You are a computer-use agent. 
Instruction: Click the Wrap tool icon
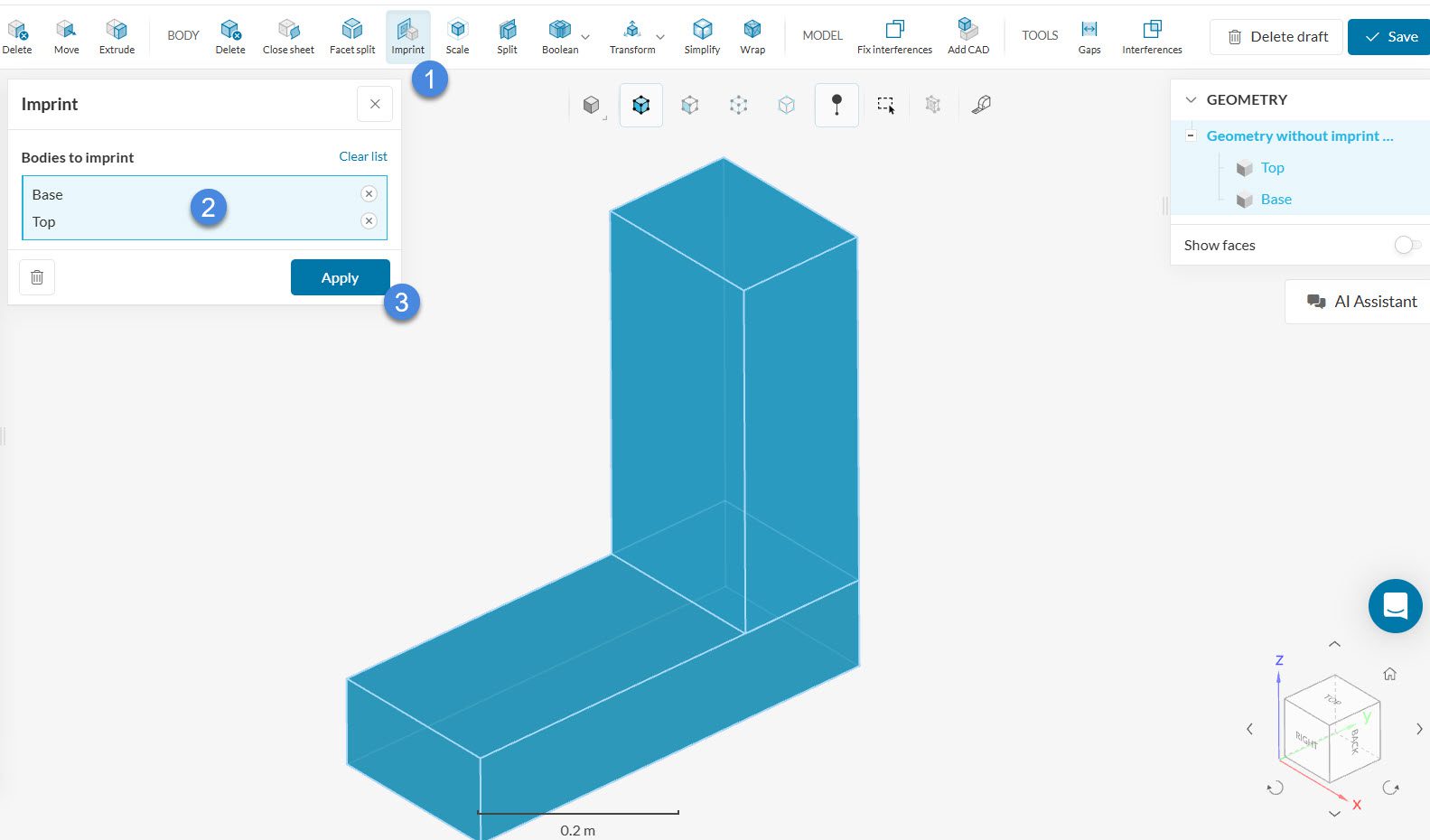point(752,36)
